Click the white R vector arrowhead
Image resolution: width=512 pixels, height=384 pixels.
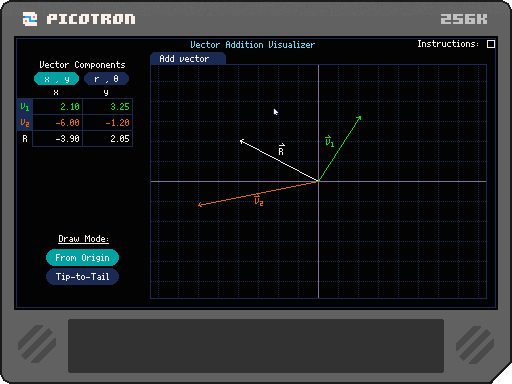point(242,142)
